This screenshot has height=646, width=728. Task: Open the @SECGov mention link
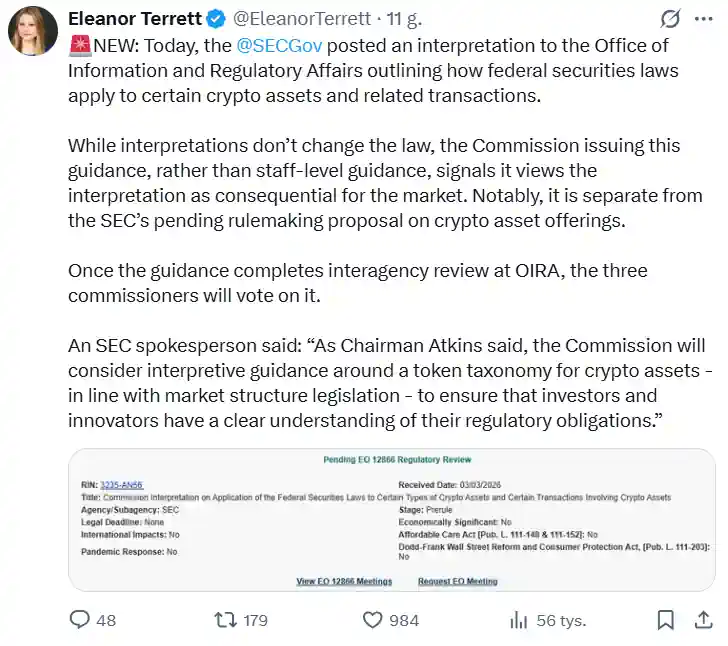pyautogui.click(x=280, y=45)
